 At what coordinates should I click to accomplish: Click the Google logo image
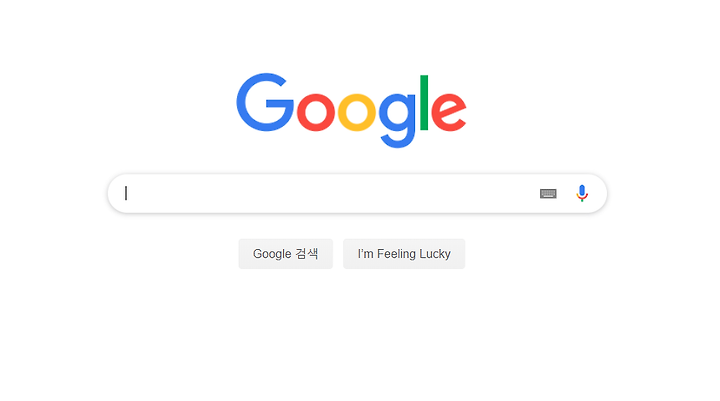[351, 110]
